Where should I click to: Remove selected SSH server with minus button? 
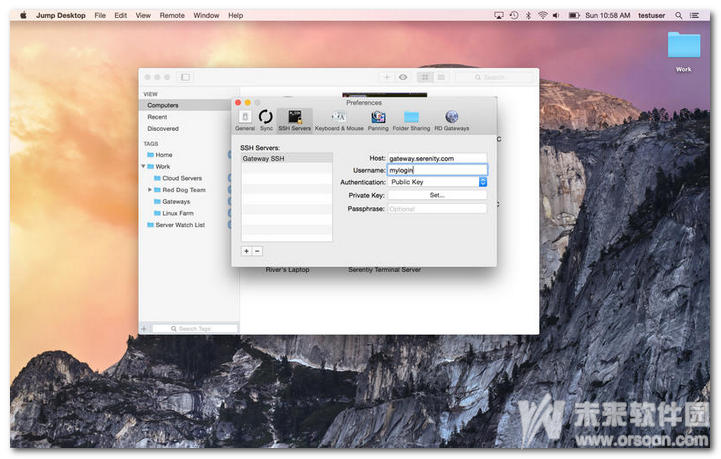click(258, 251)
